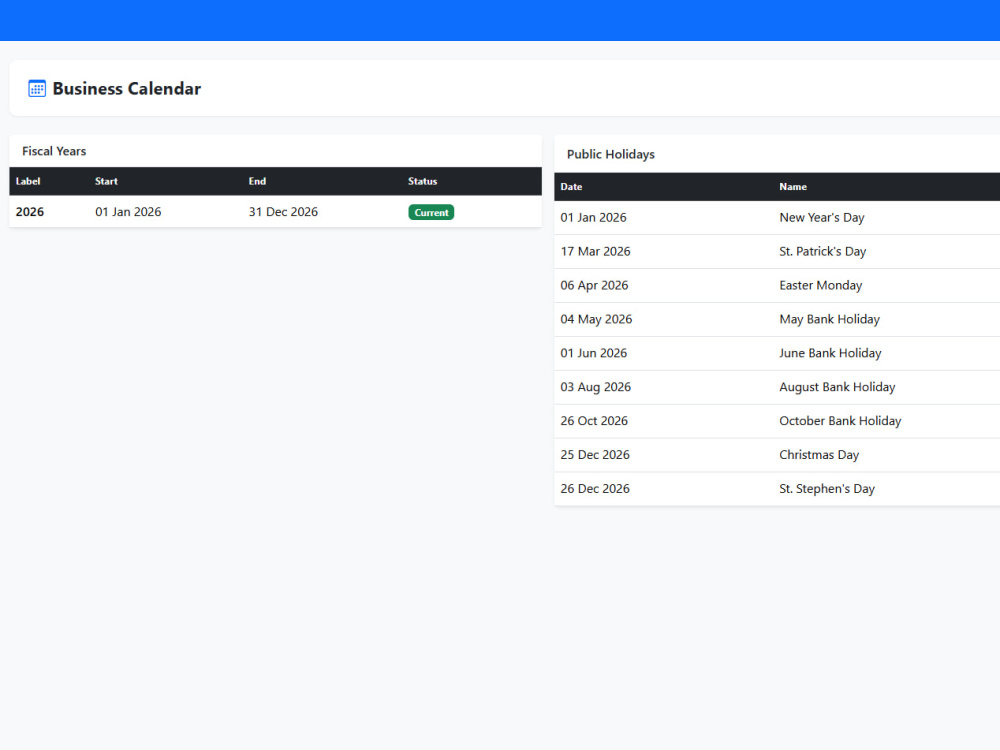1000x750 pixels.
Task: Click the 31 Dec 2026 end date
Action: click(283, 212)
